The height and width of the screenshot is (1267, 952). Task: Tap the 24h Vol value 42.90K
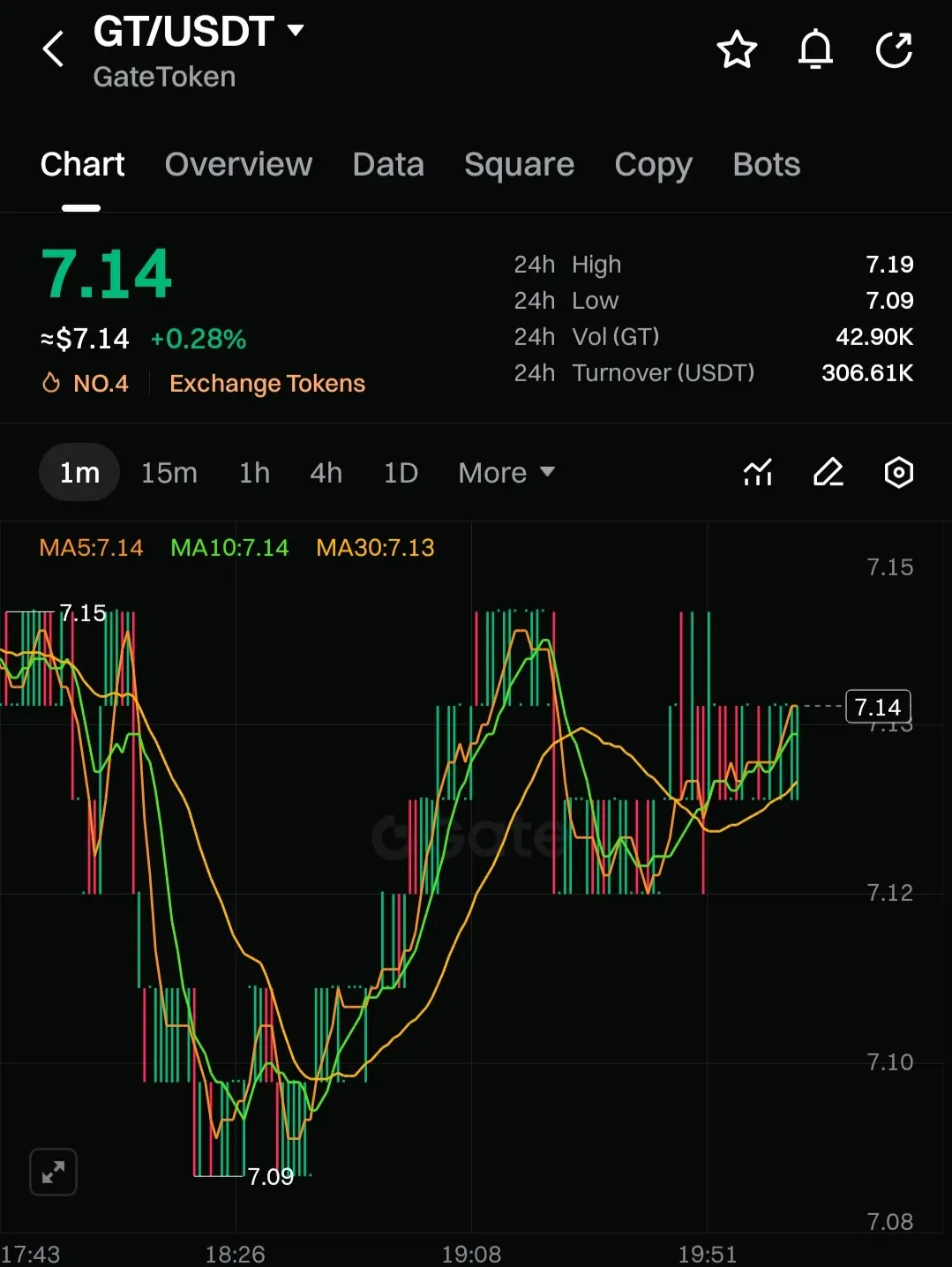874,337
